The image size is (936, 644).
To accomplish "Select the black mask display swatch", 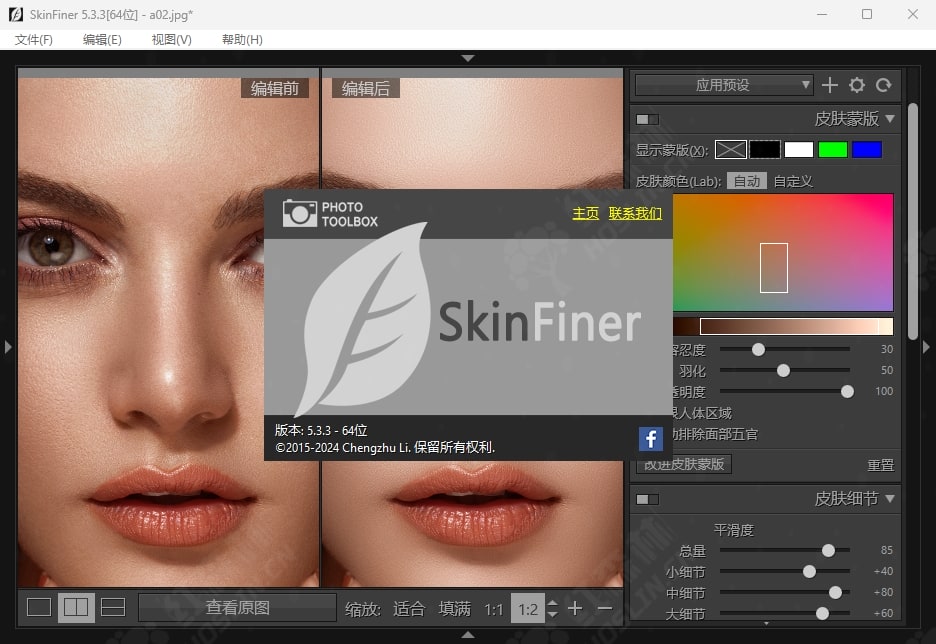I will (x=765, y=149).
